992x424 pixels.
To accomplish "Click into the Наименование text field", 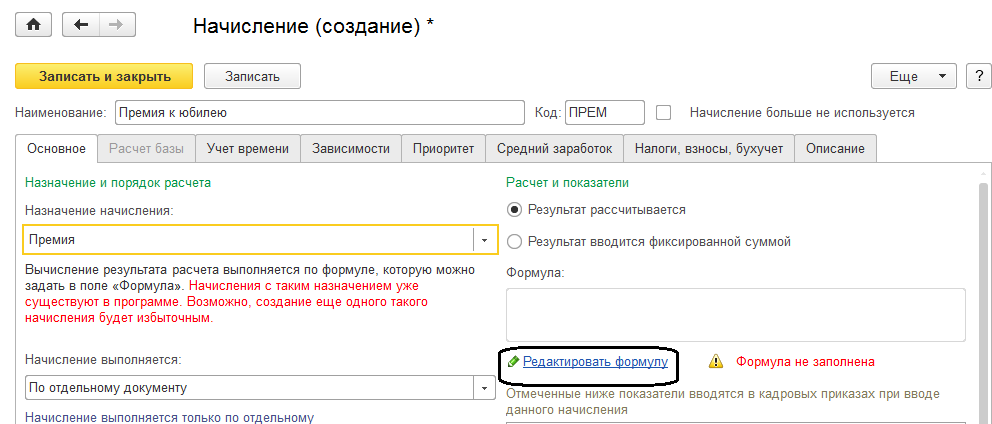I will click(x=320, y=113).
